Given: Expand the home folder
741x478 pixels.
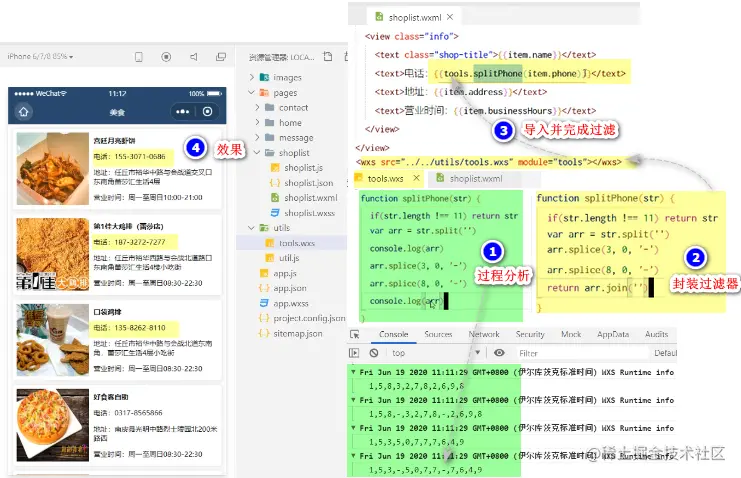Looking at the screenshot, I should [x=258, y=122].
